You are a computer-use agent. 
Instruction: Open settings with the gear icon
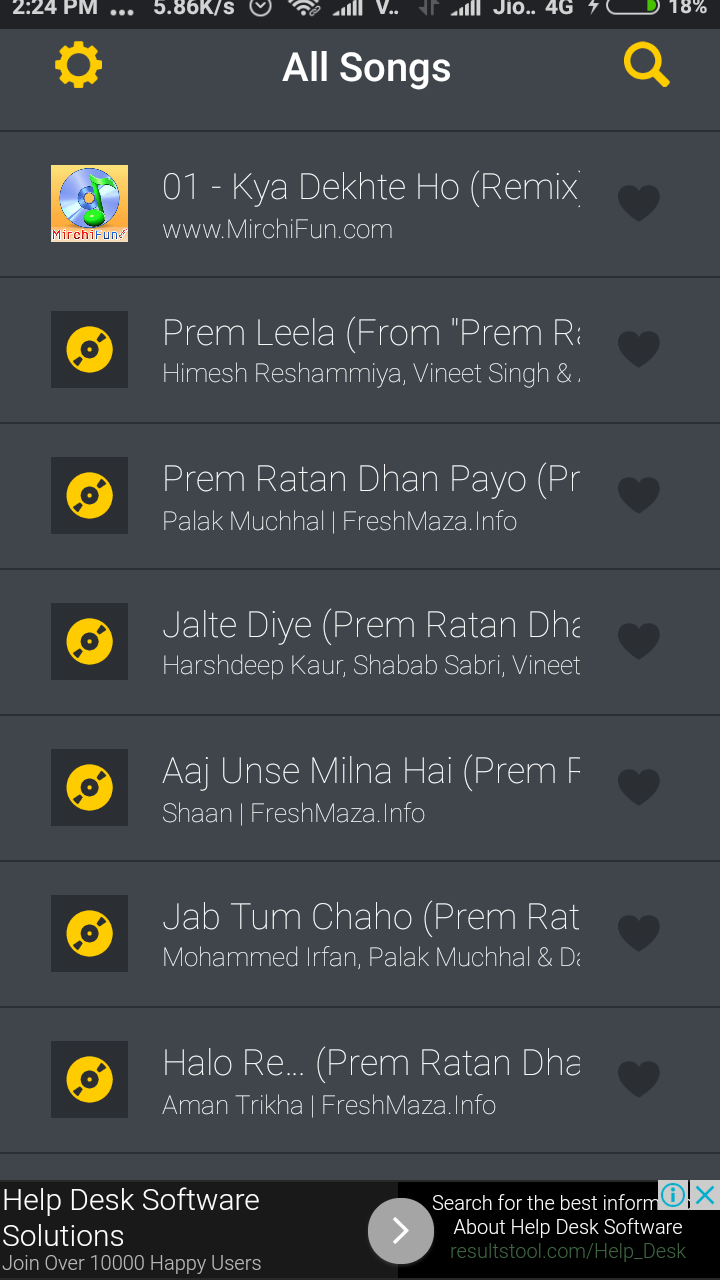pyautogui.click(x=78, y=66)
